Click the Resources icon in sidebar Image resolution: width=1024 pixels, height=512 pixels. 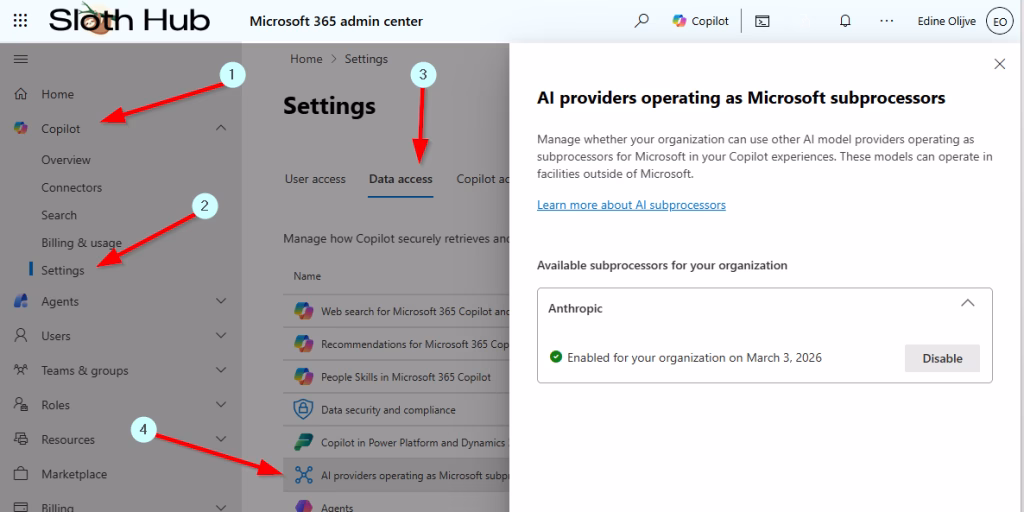pos(21,440)
